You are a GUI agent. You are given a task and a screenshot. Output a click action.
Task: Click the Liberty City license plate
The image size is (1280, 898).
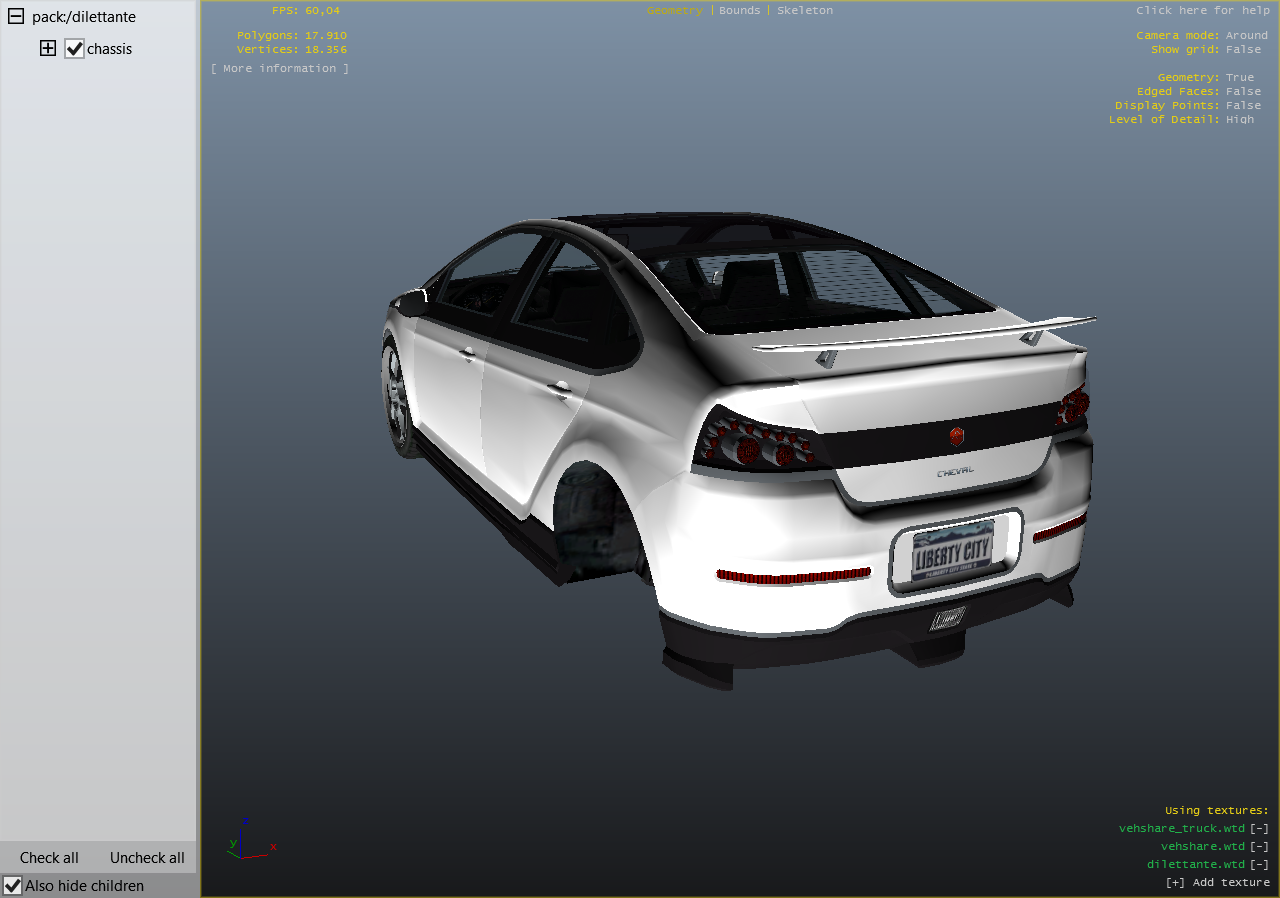pos(953,550)
